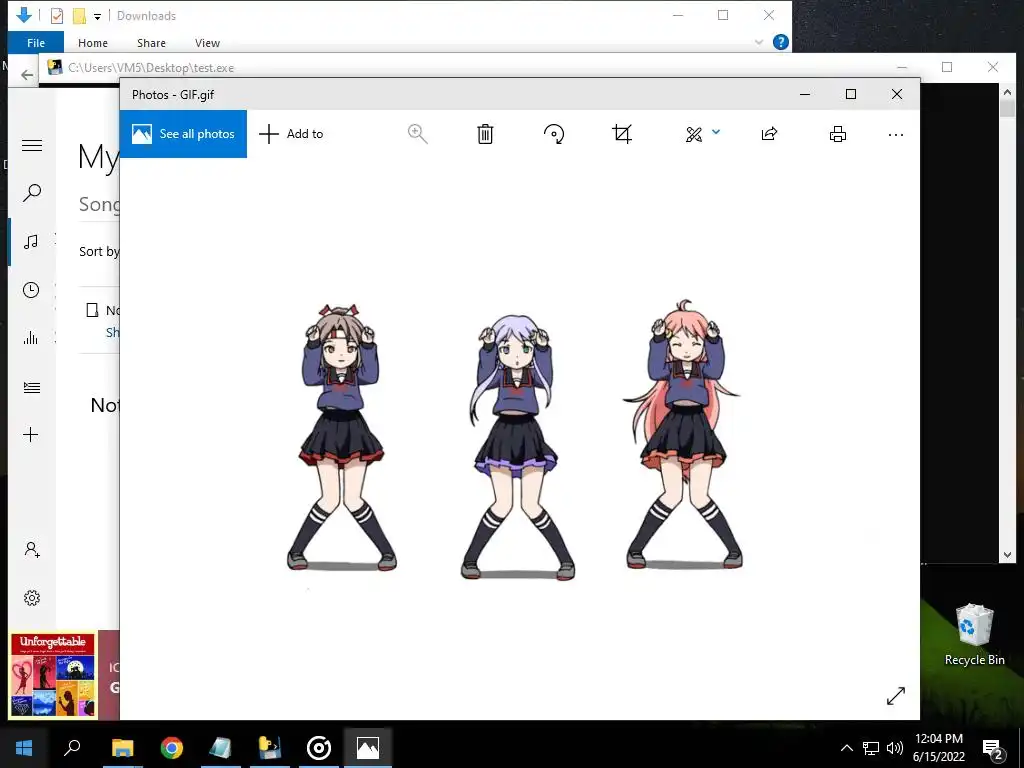The height and width of the screenshot is (768, 1024).
Task: Open the Home tab in Downloads window
Action: coord(93,43)
